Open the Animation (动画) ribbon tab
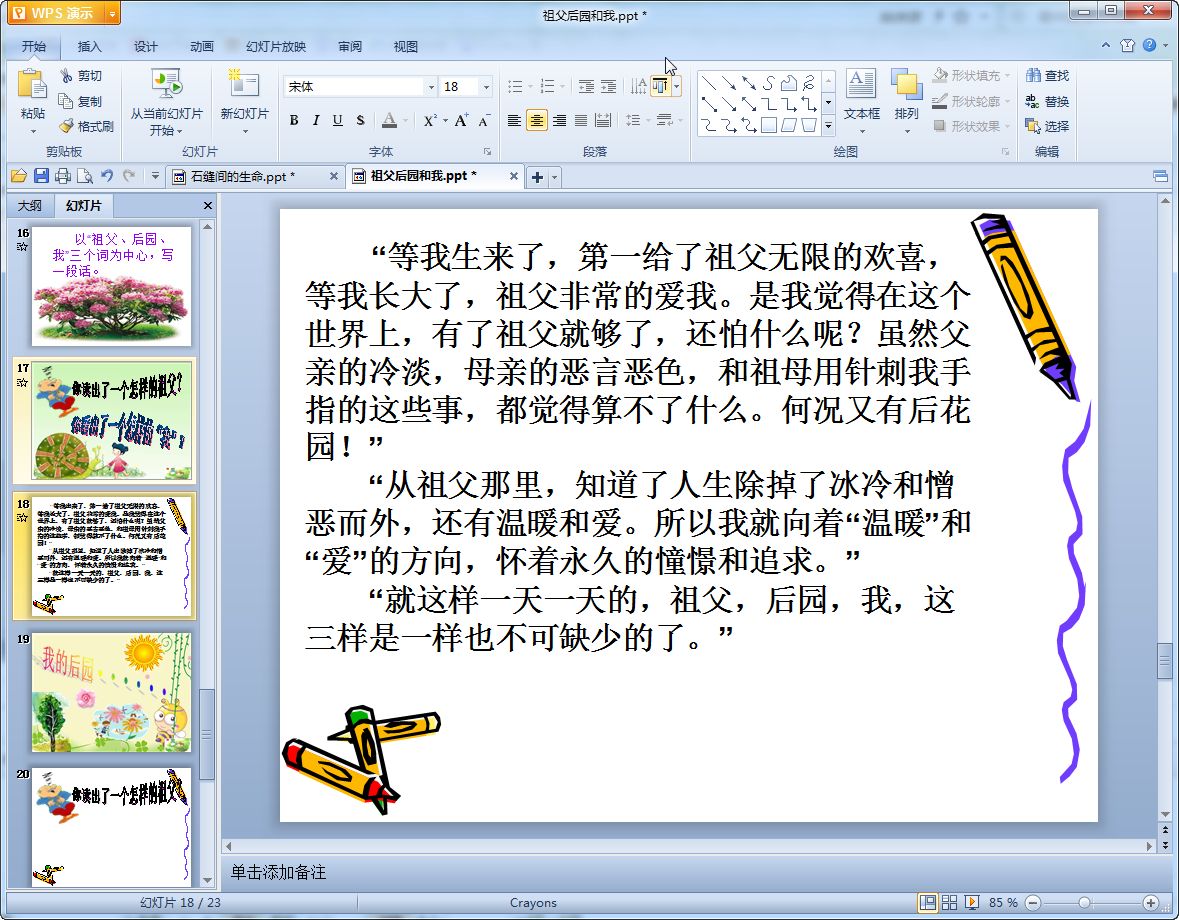This screenshot has width=1179, height=920. click(202, 47)
